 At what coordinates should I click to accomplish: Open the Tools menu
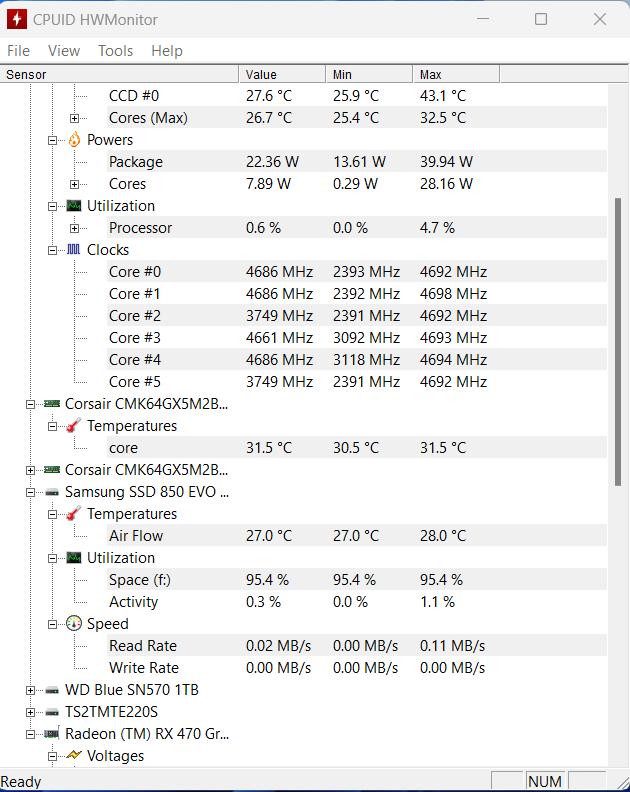pos(115,51)
